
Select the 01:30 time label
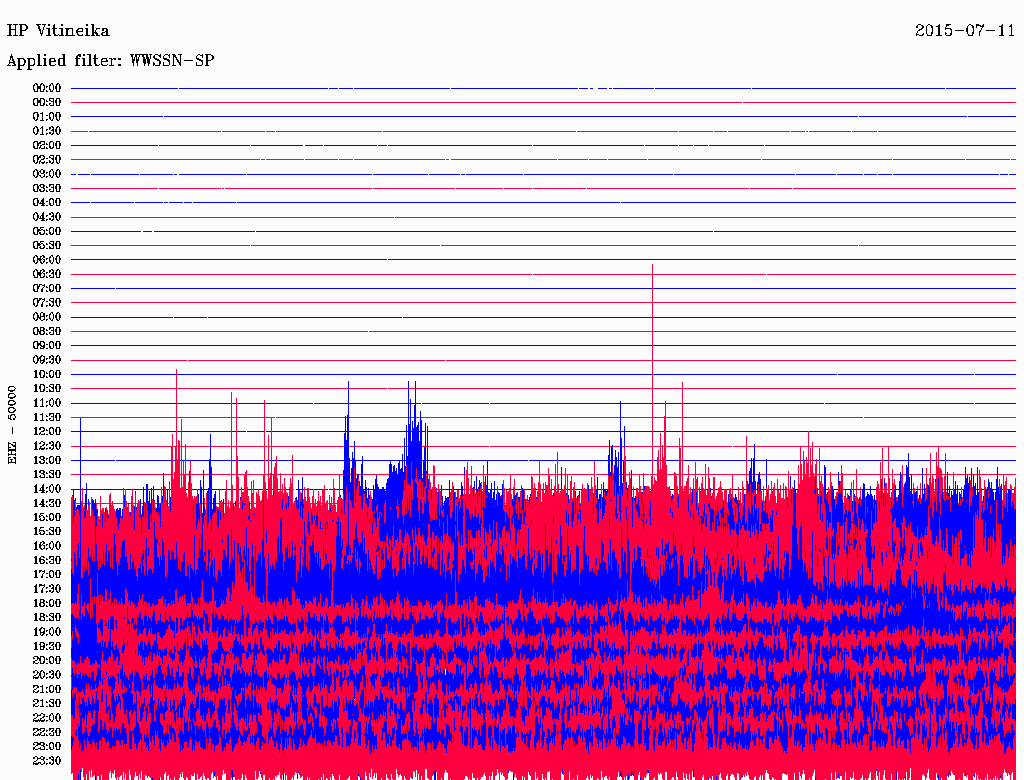(x=47, y=131)
